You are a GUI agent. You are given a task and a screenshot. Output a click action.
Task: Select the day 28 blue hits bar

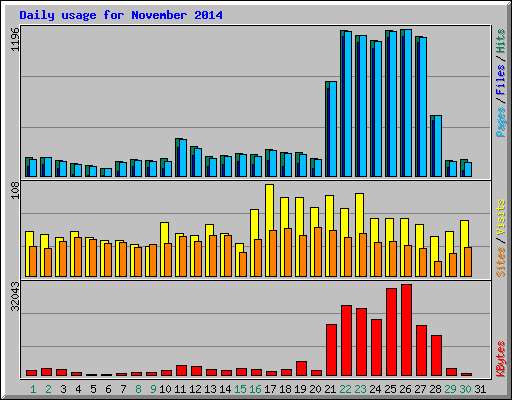tap(438, 146)
